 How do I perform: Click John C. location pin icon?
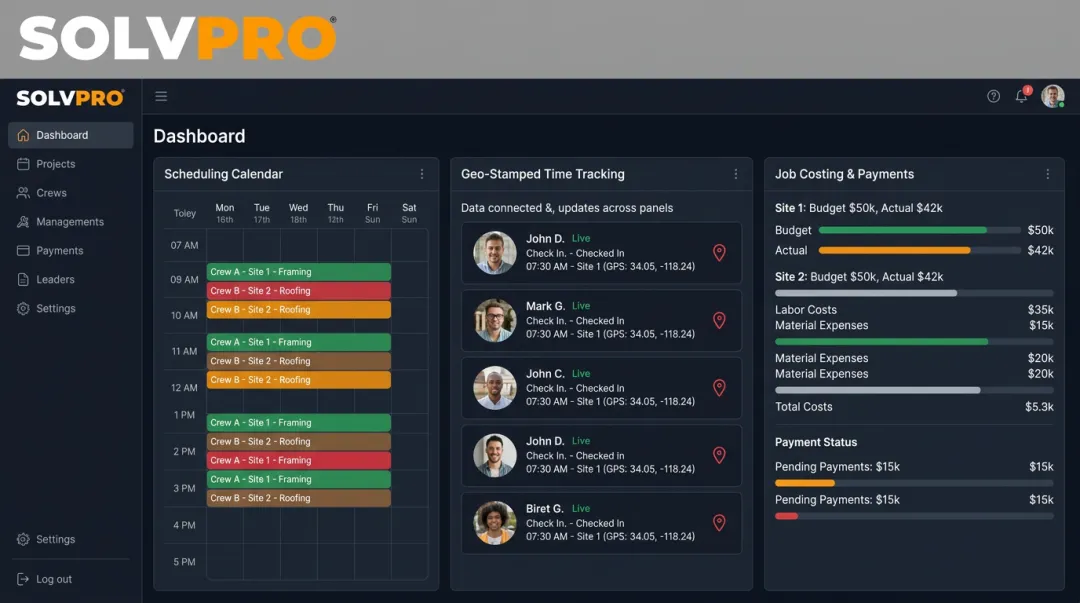719,388
